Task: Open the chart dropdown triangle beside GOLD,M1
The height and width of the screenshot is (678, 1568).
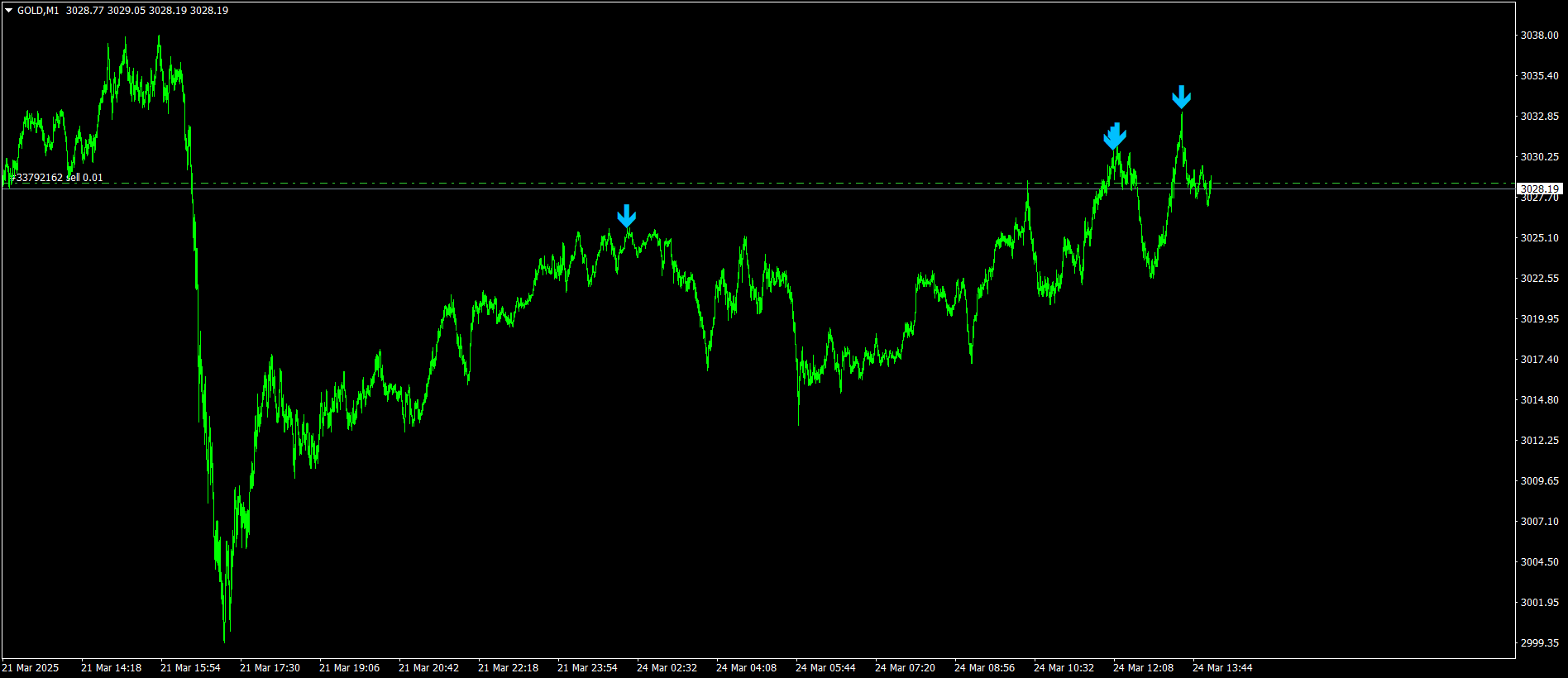Action: tap(9, 11)
